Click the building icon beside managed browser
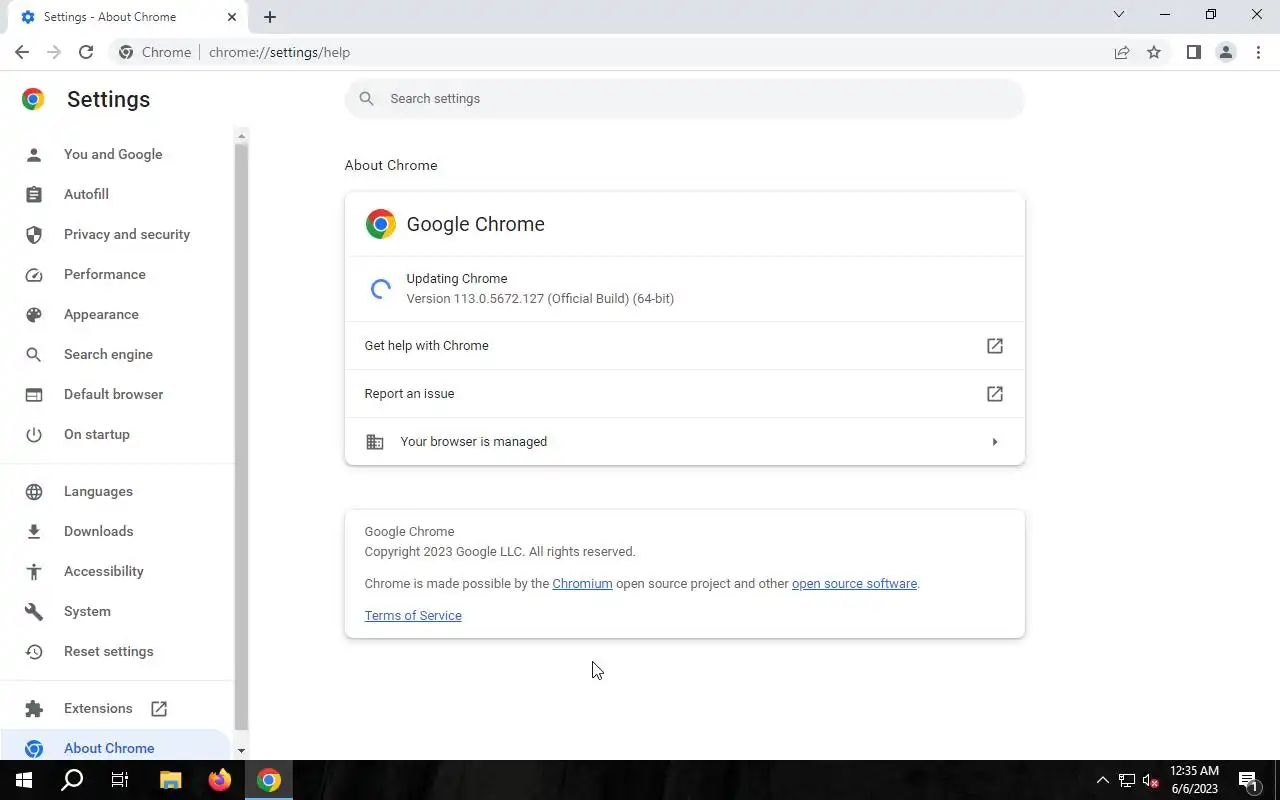 coord(375,441)
